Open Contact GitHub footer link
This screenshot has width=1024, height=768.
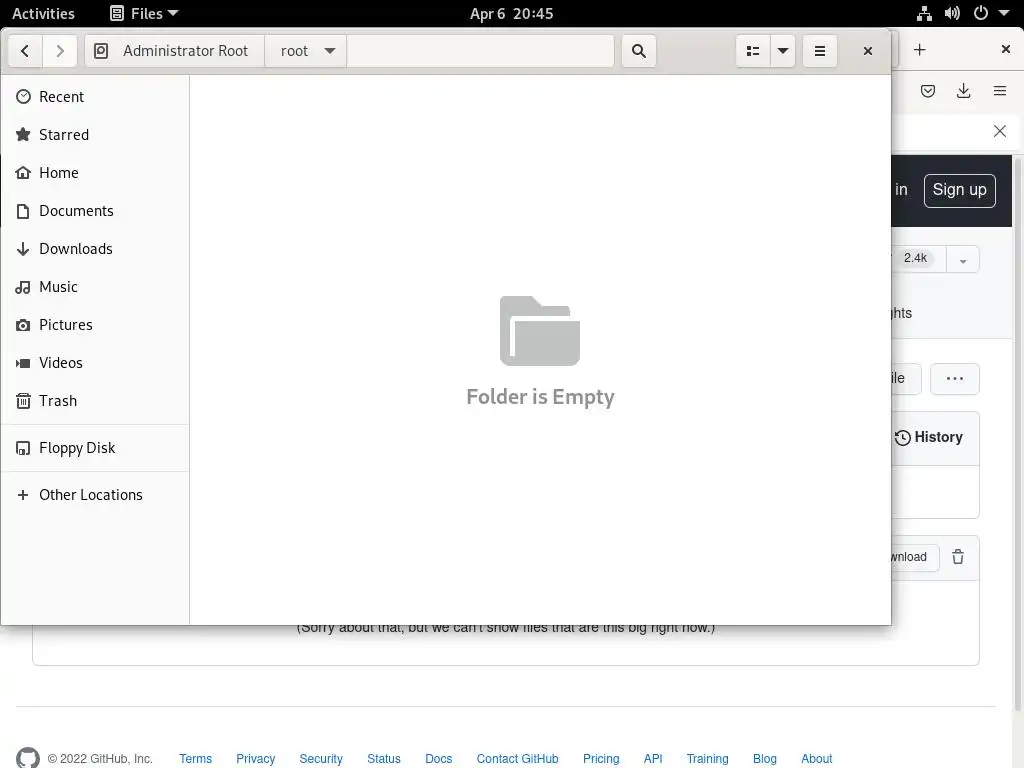pos(517,758)
